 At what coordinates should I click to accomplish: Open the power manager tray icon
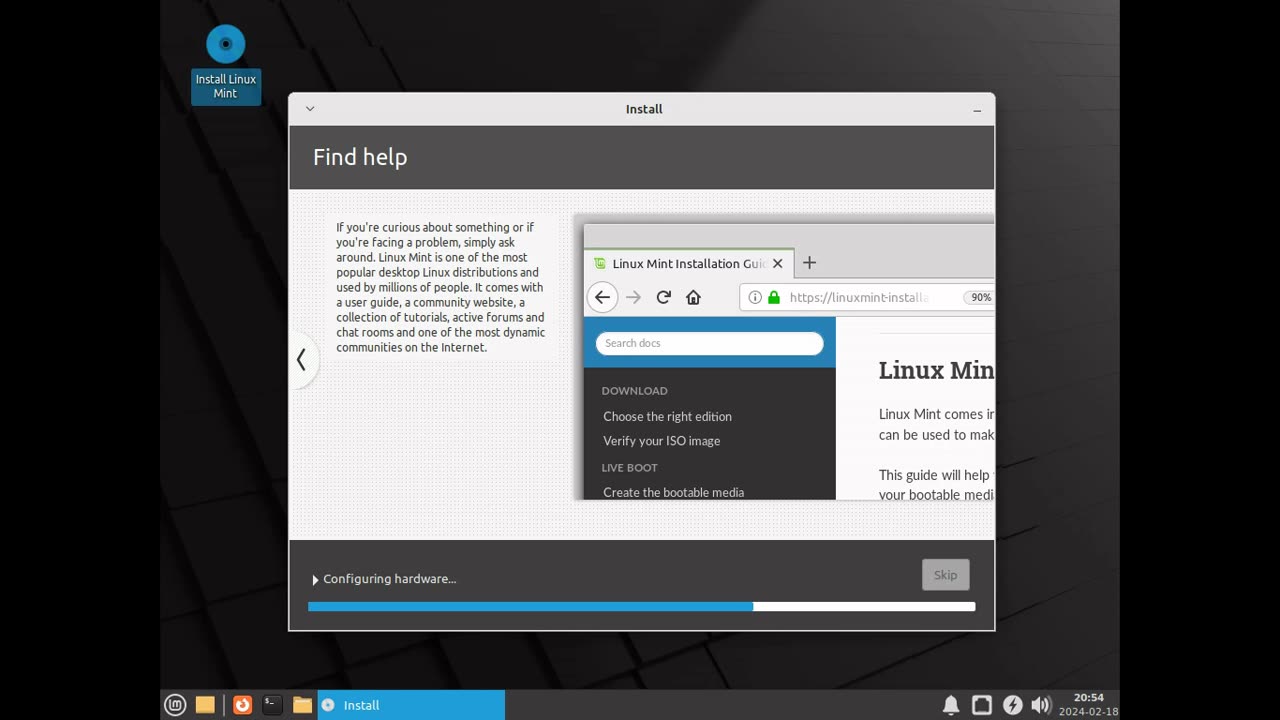point(1012,705)
